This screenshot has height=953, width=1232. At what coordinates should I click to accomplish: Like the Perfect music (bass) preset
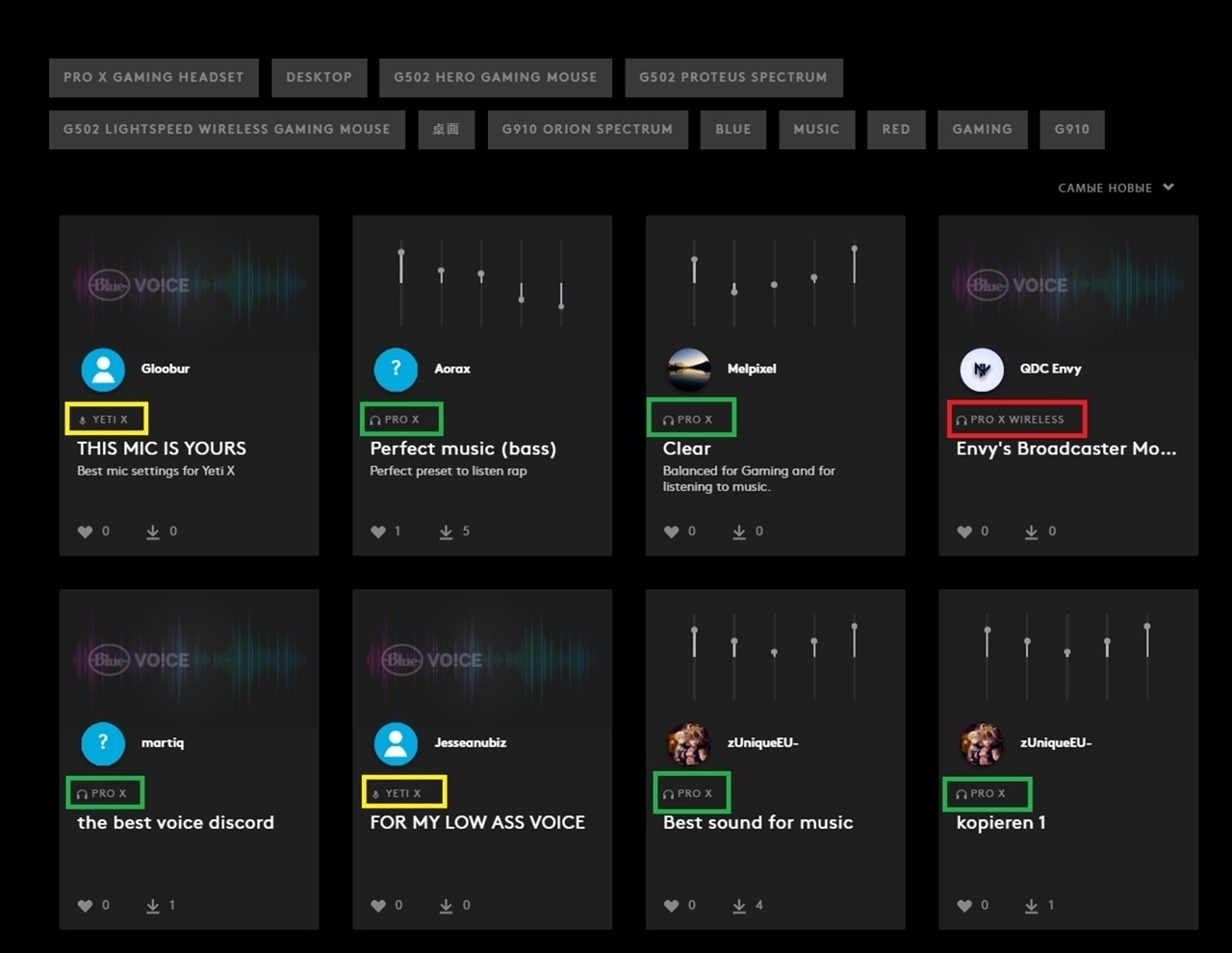tap(378, 532)
